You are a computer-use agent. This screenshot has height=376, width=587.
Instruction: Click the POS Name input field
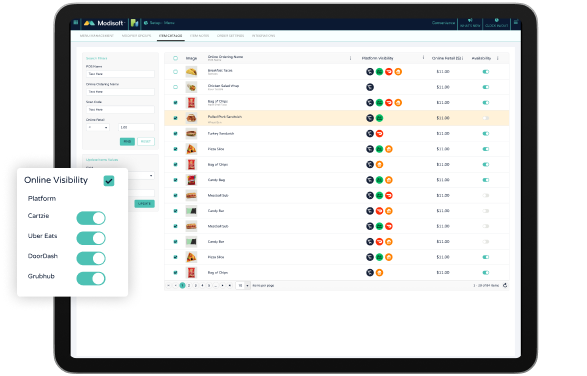tap(120, 74)
